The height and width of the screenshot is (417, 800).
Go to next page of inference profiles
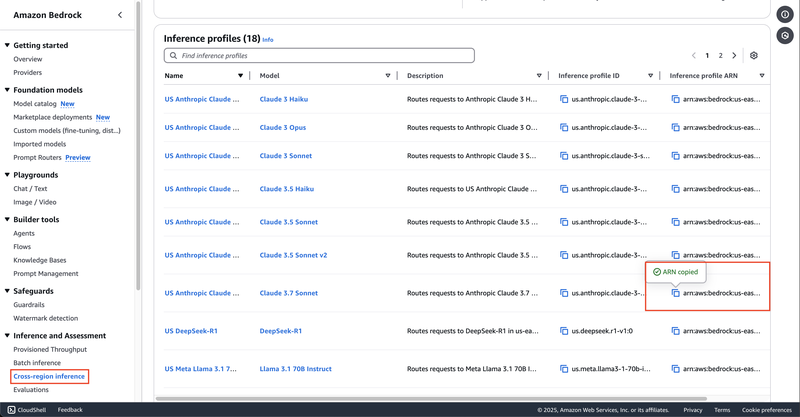pyautogui.click(x=734, y=56)
